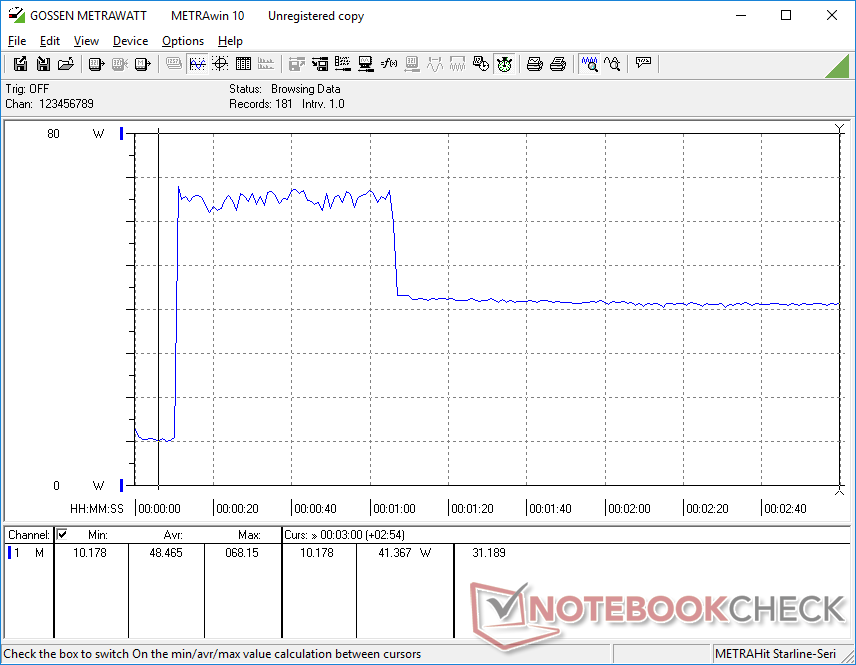Click the cursor reading 41.367 W
The height and width of the screenshot is (665, 856).
[x=405, y=553]
